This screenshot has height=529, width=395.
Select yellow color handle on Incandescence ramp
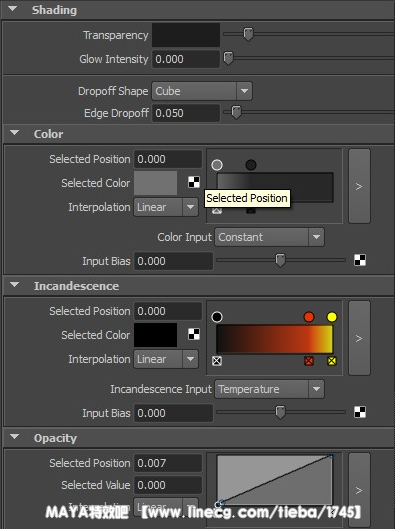pos(332,317)
